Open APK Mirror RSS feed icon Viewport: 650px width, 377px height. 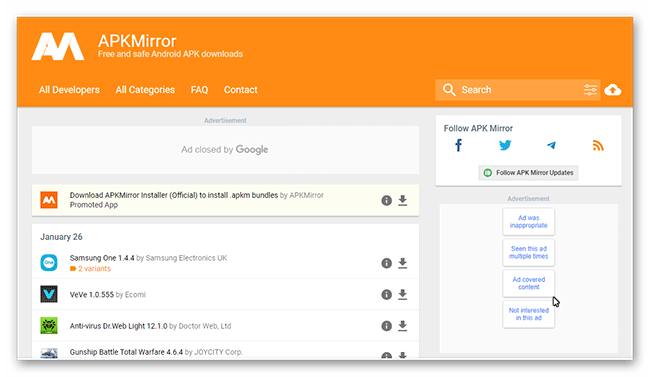coord(598,146)
